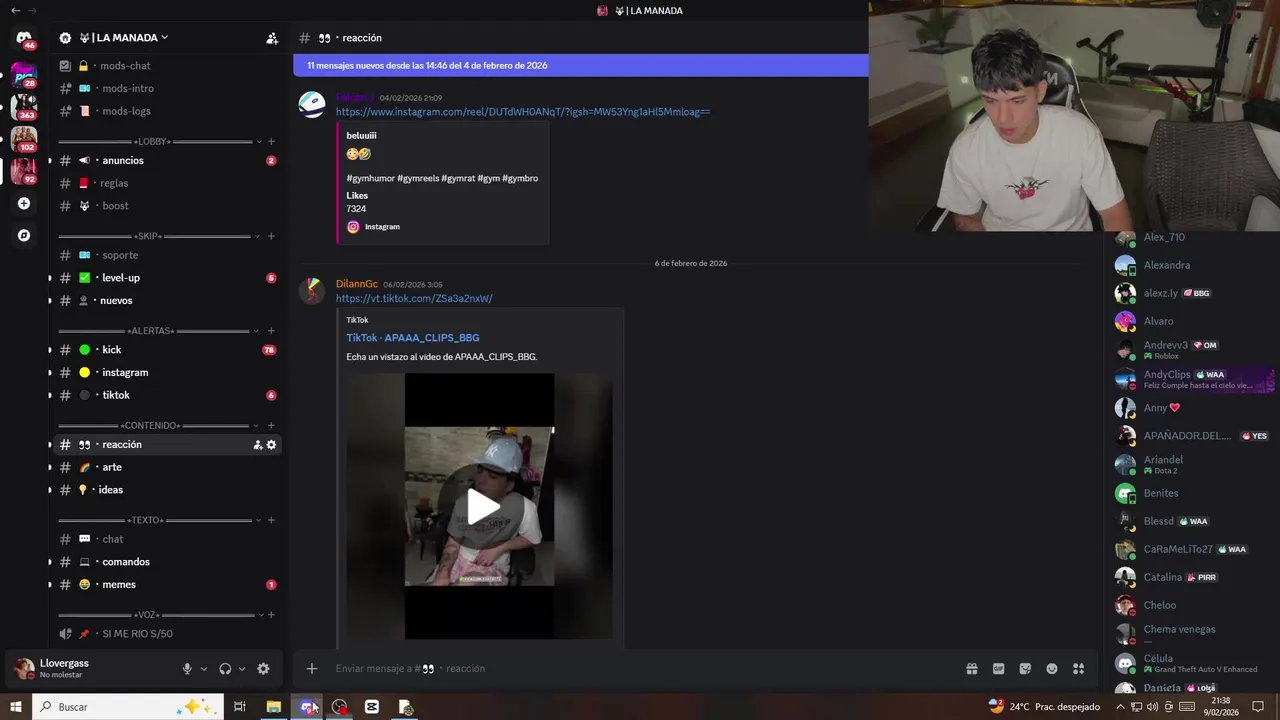Open the weather widget 24°C
The width and height of the screenshot is (1280, 720).
click(x=1044, y=707)
